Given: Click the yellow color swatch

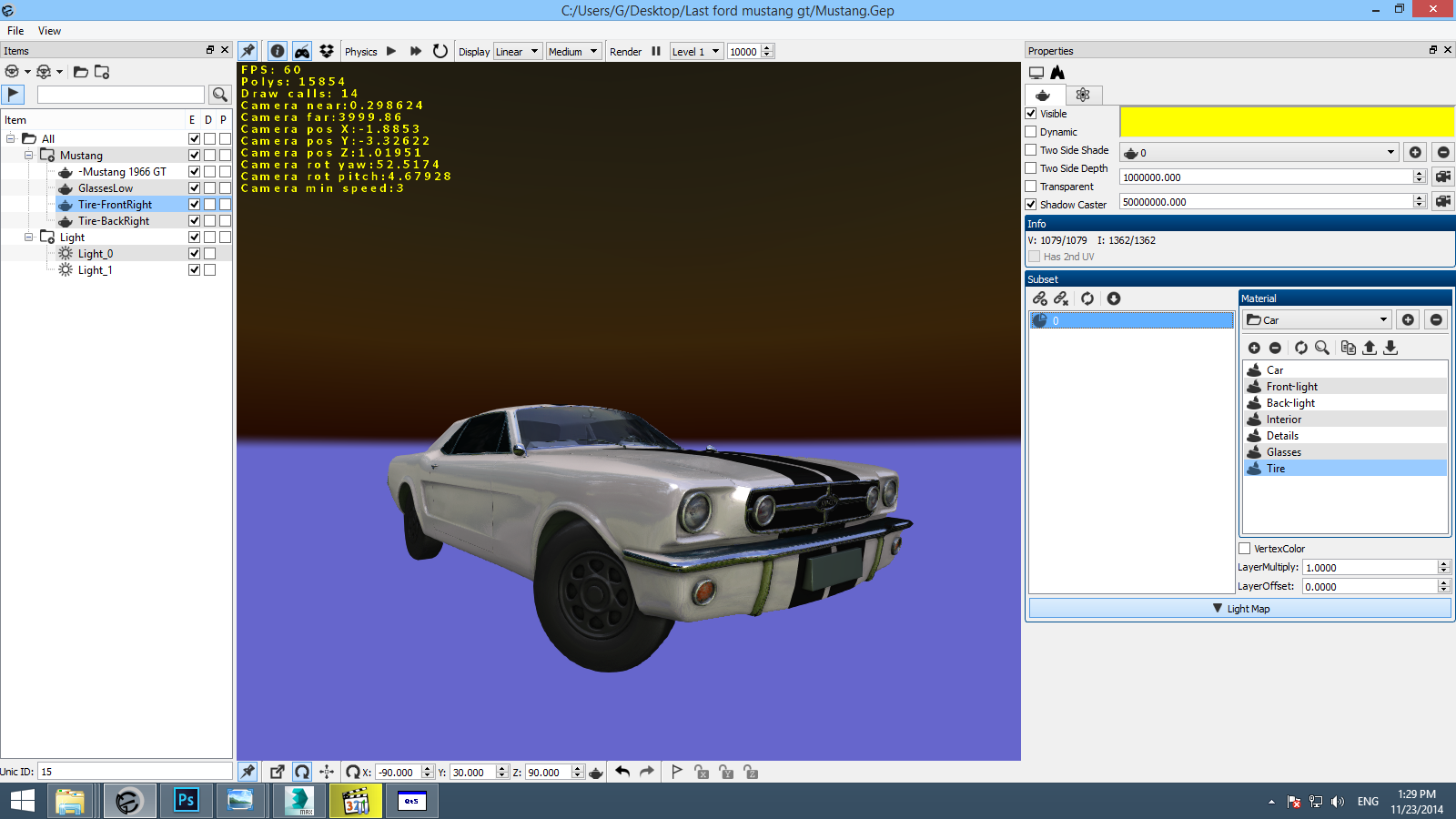Looking at the screenshot, I should 1287,121.
